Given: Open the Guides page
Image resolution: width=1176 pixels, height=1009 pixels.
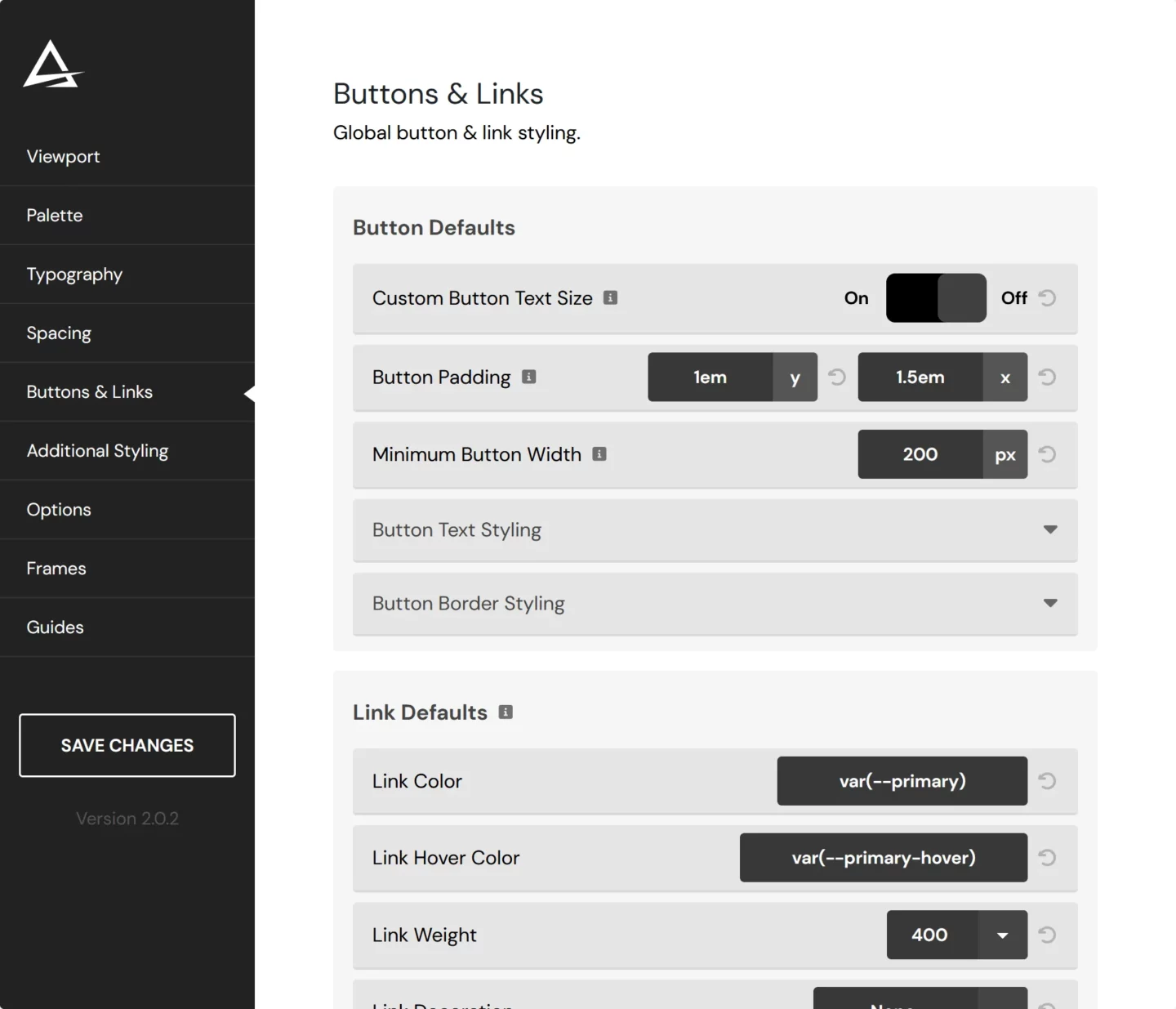Looking at the screenshot, I should pos(127,627).
